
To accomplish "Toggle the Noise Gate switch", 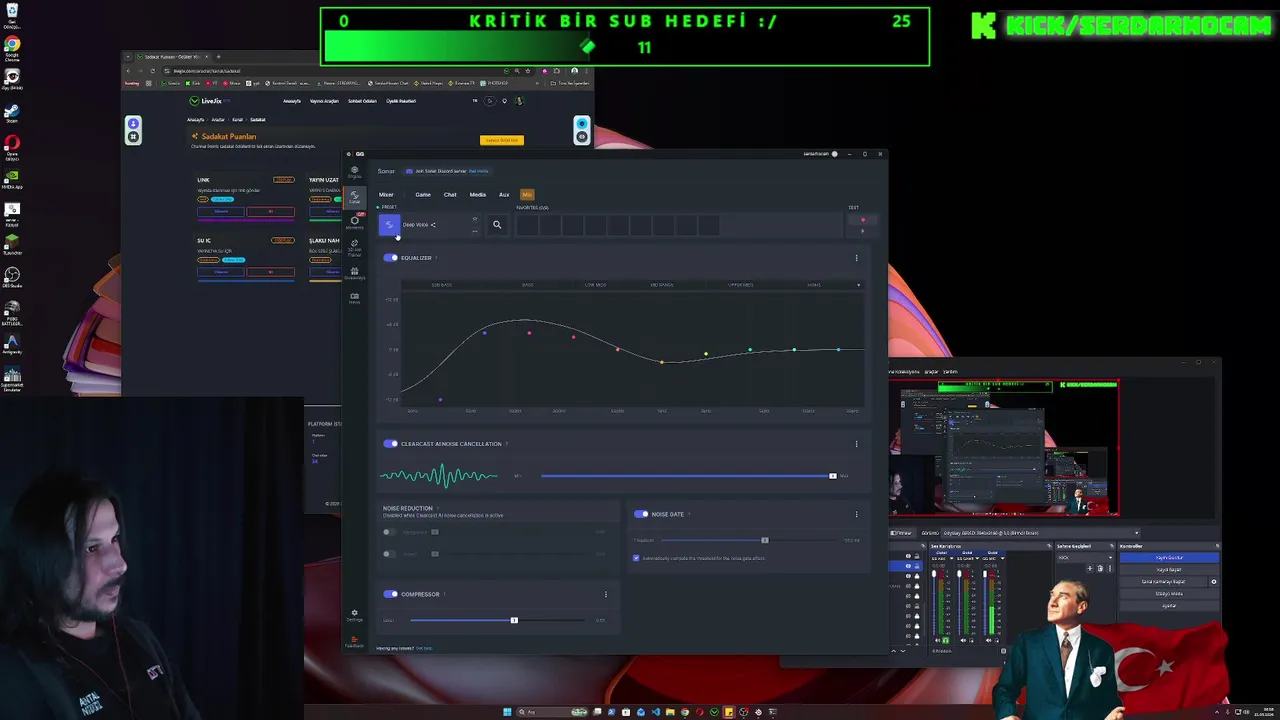I will [x=641, y=514].
